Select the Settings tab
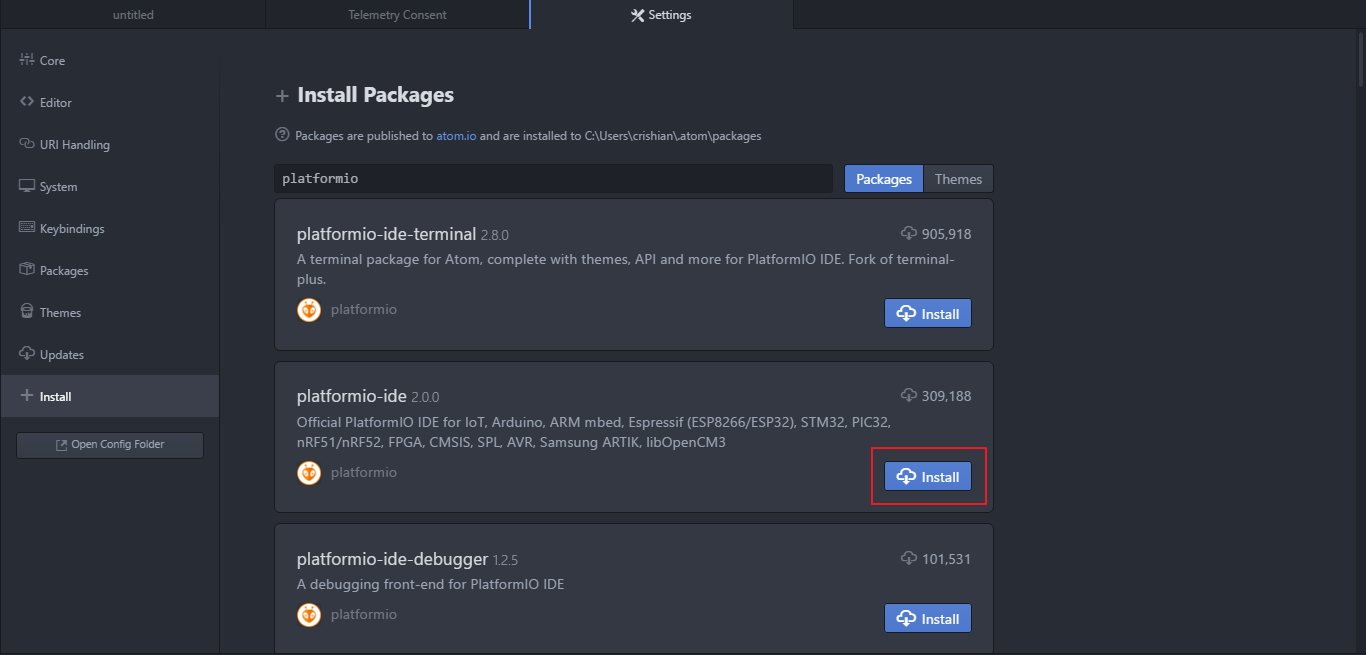The image size is (1366, 655). (661, 15)
